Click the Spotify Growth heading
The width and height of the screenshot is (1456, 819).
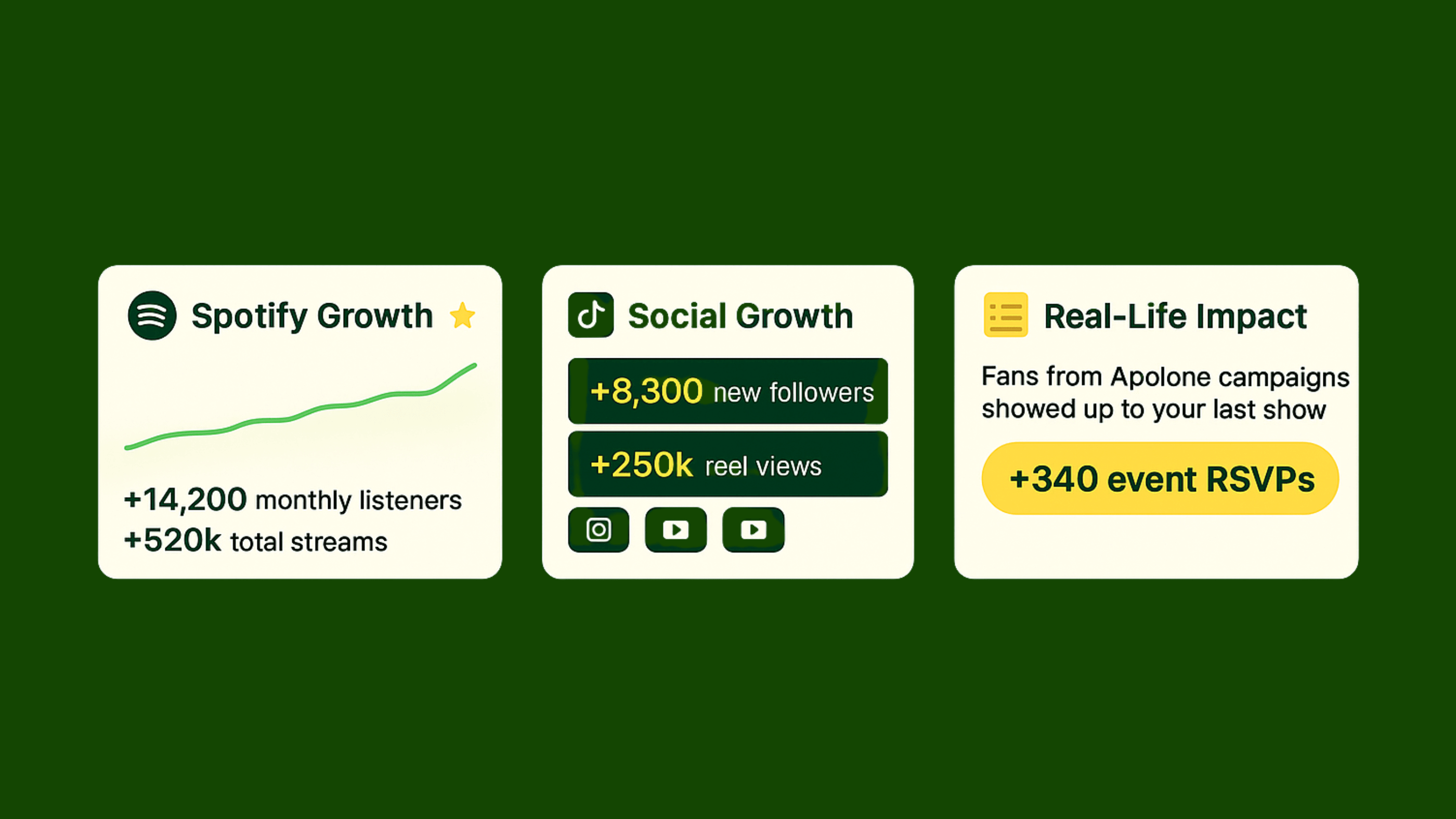pos(313,316)
